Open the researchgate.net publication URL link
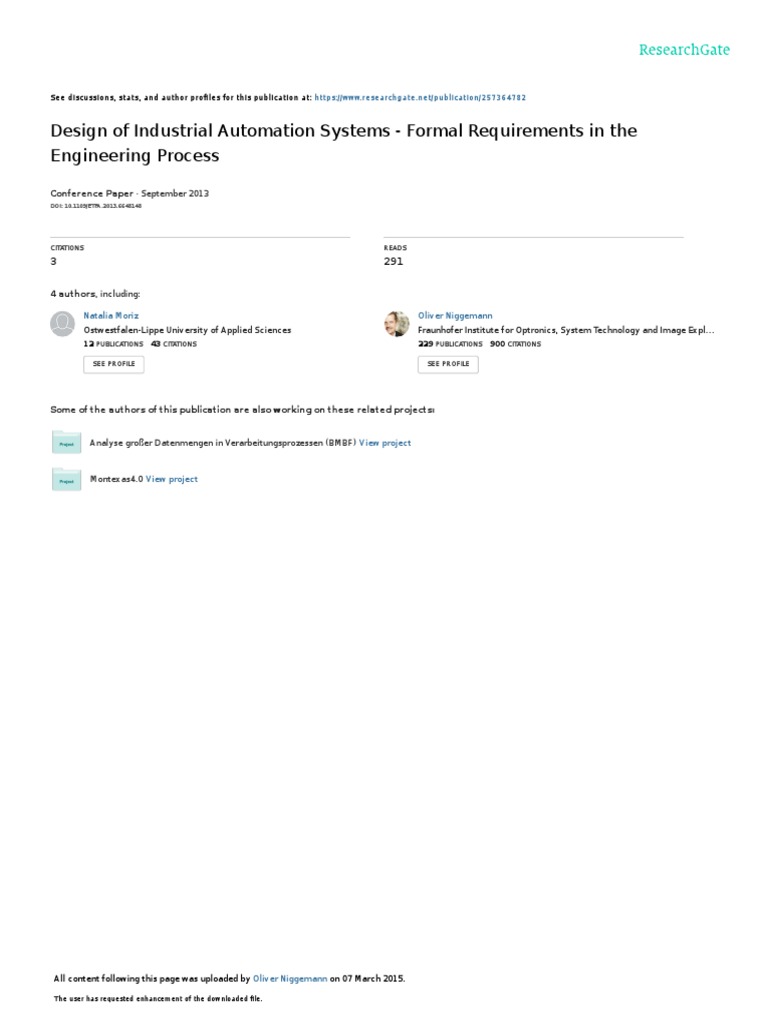 pos(420,98)
